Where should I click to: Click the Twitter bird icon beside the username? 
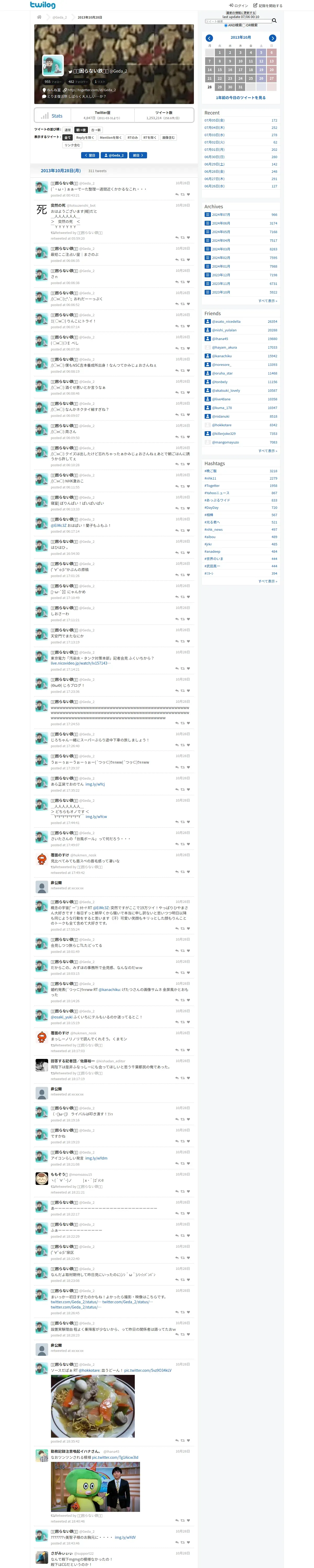pos(70,71)
